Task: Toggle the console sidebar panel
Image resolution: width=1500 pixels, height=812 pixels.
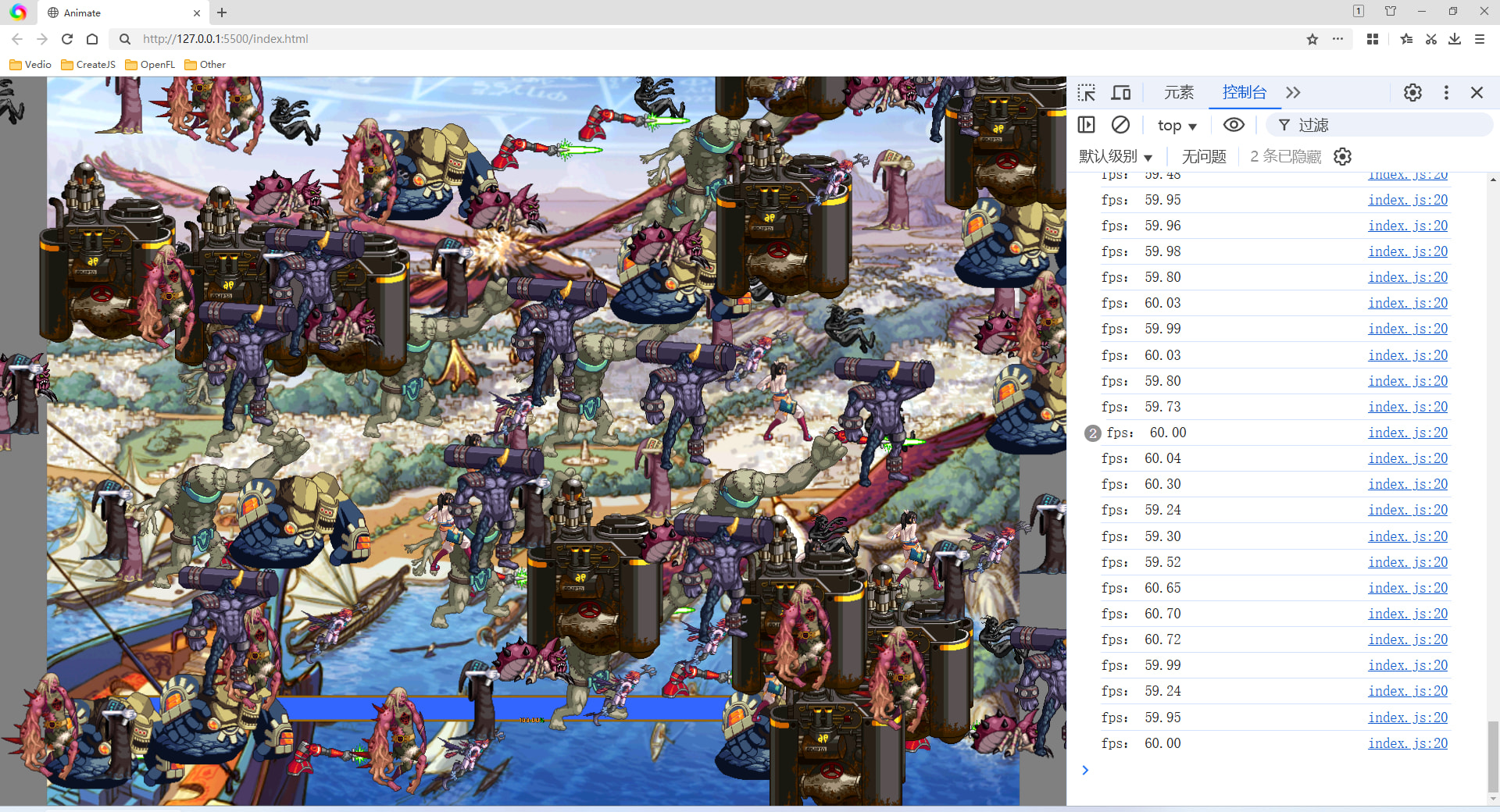Action: tap(1086, 125)
